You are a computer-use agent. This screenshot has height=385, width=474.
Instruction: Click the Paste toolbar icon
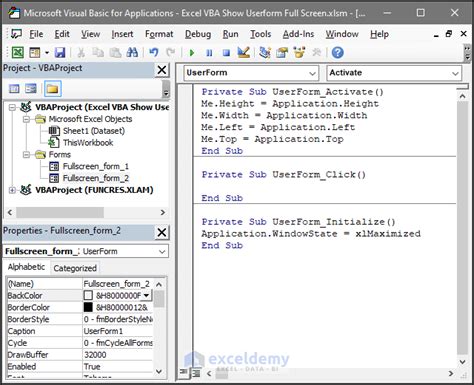coord(115,52)
